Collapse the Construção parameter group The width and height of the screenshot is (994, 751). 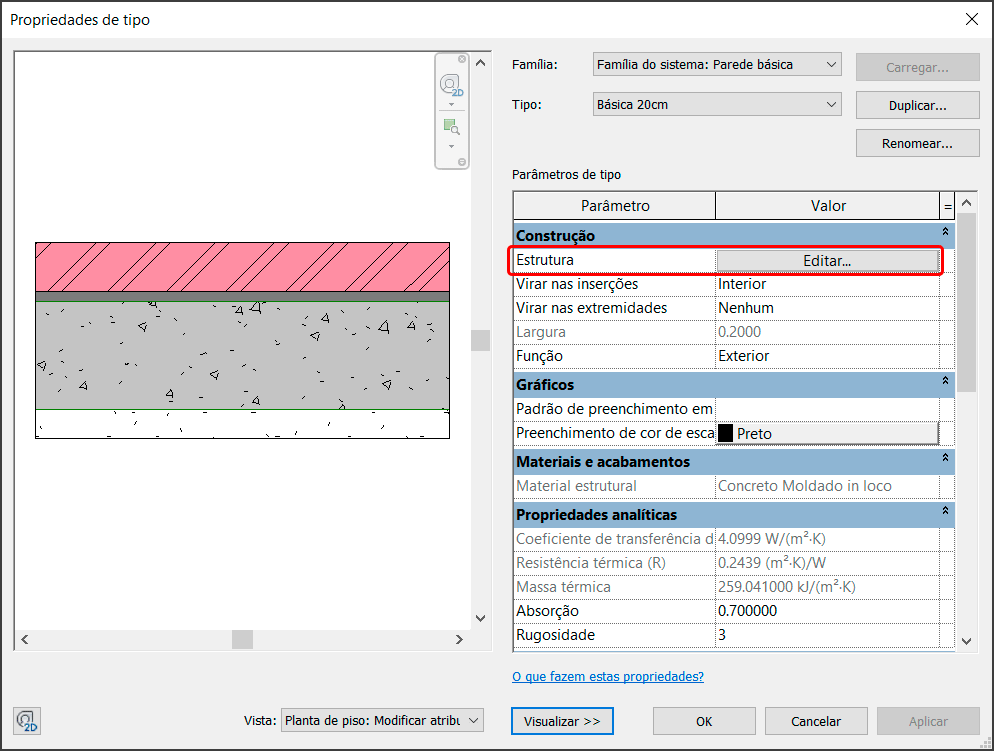click(945, 235)
